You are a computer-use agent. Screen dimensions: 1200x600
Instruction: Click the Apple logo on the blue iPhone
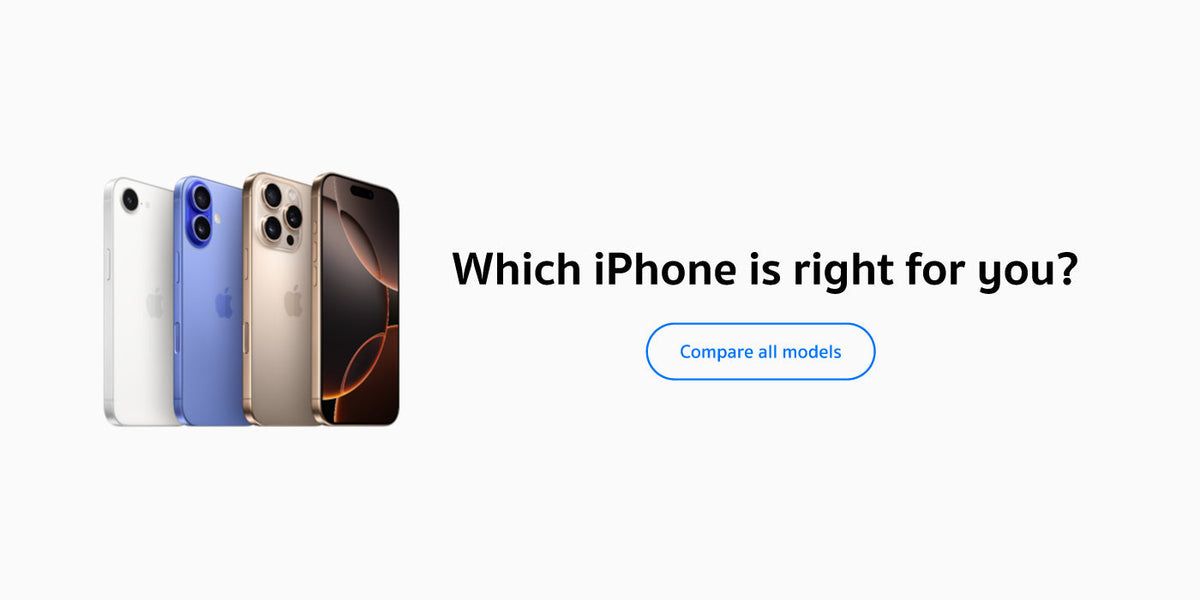(225, 303)
